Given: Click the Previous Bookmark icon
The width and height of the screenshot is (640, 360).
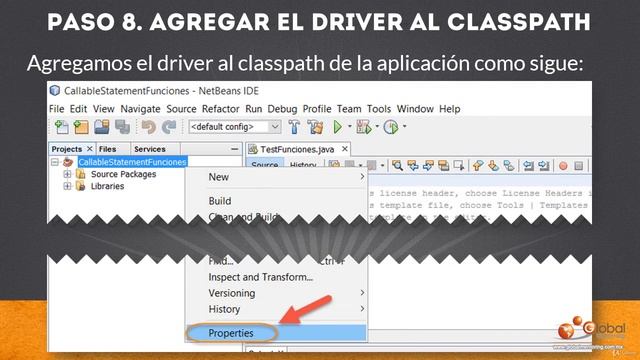Looking at the screenshot, I should 478,165.
